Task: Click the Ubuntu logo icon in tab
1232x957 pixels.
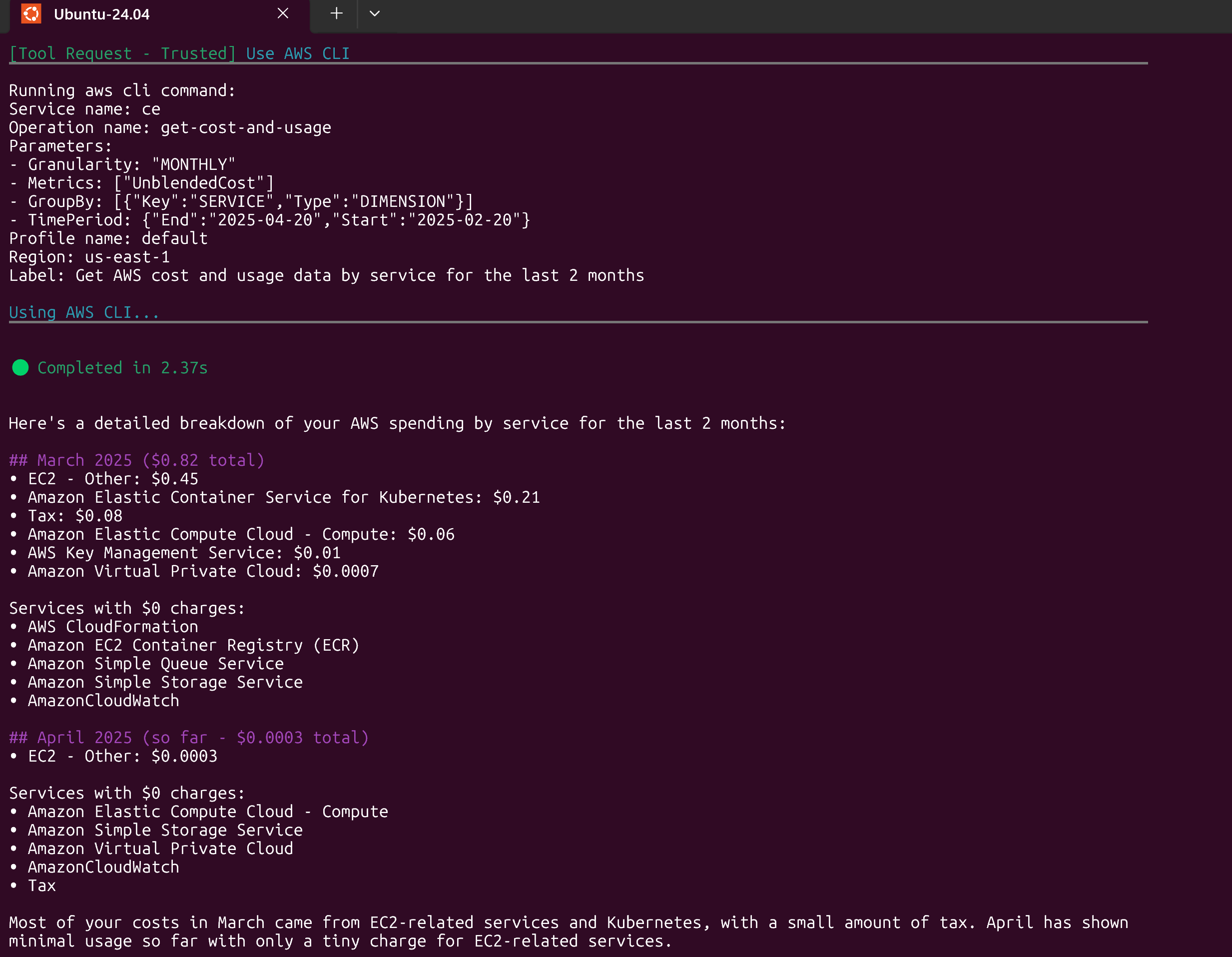Action: click(31, 13)
